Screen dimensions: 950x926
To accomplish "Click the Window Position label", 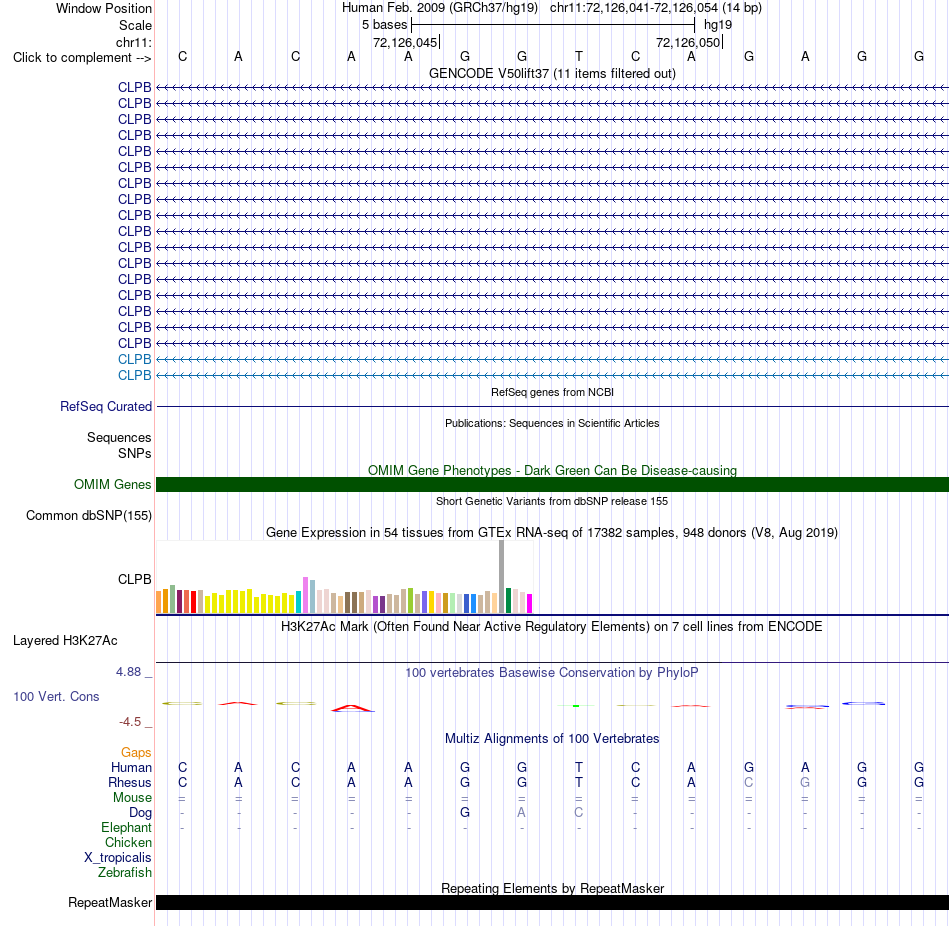I will pos(104,8).
